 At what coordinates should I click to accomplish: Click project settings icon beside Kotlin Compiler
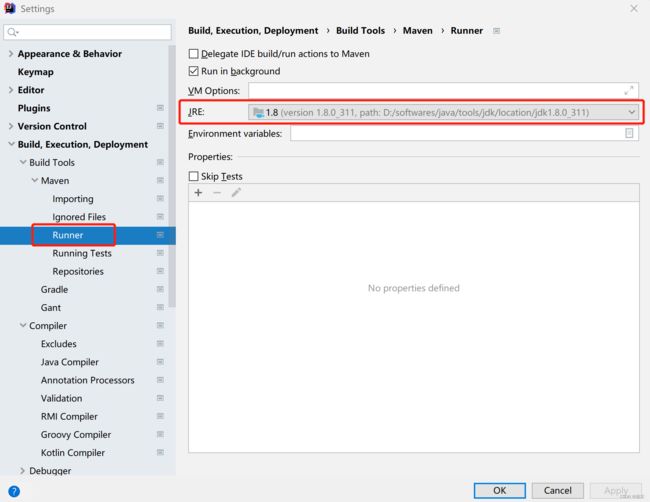click(160, 452)
